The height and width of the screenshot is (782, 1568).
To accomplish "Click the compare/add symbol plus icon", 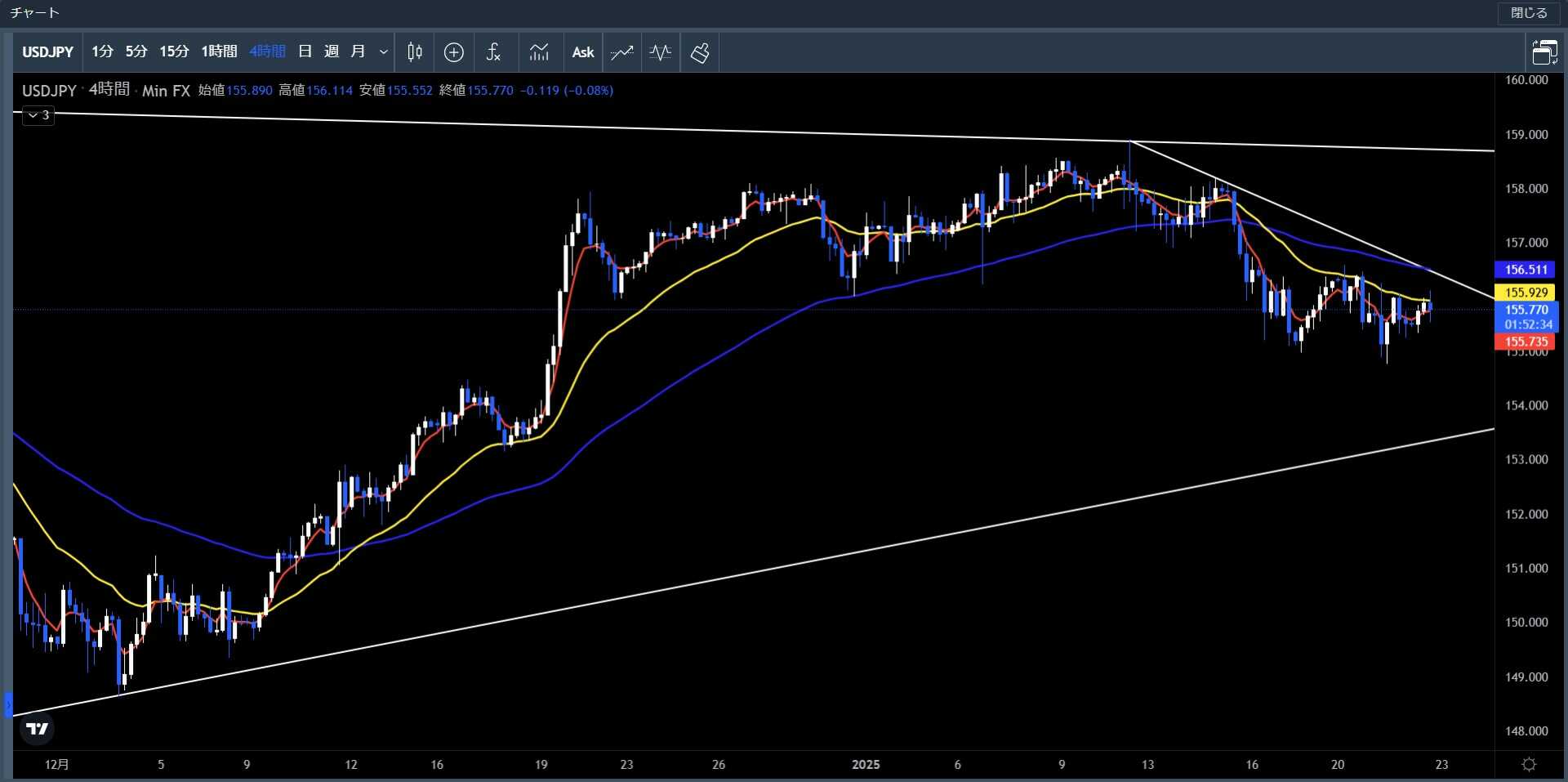I will [x=454, y=52].
